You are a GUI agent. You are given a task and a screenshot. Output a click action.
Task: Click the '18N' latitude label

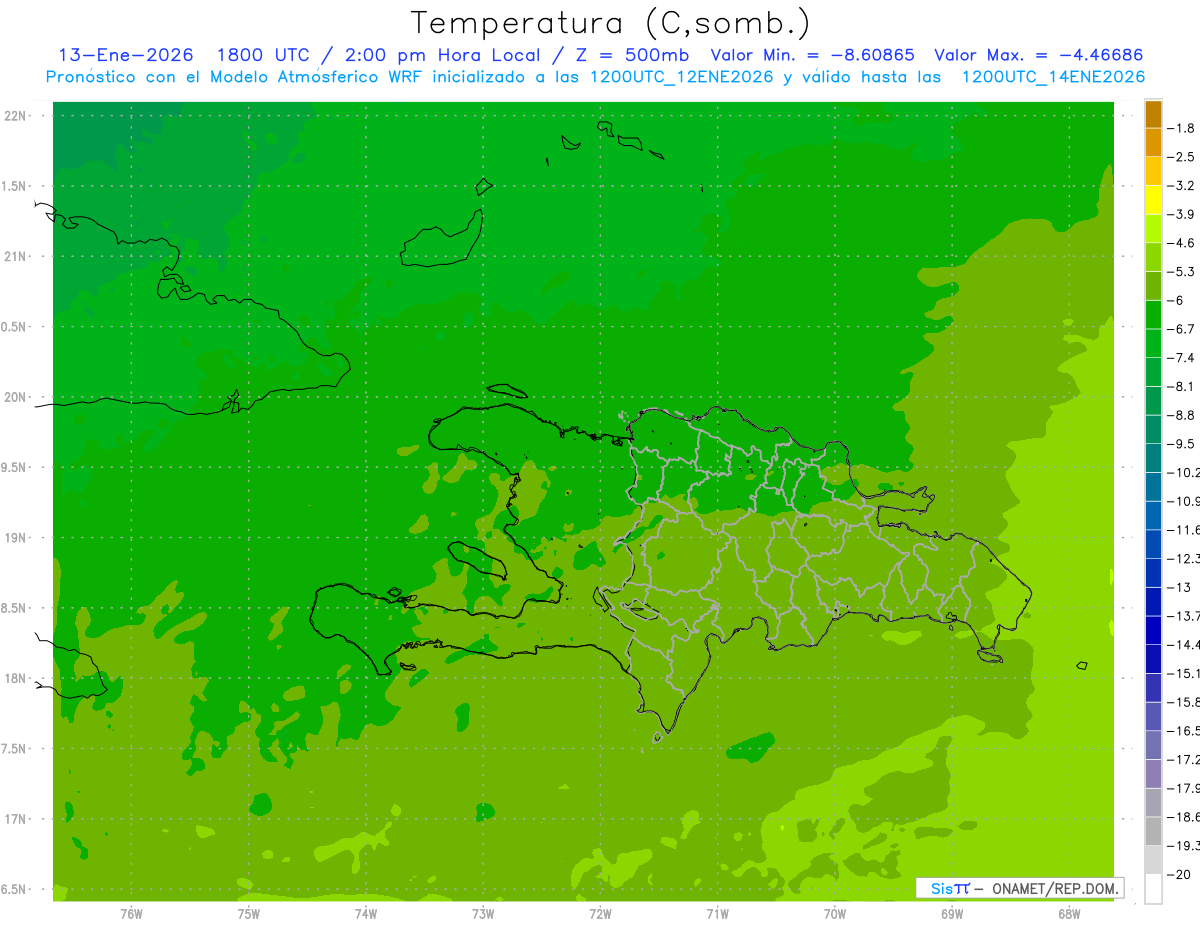(14, 678)
